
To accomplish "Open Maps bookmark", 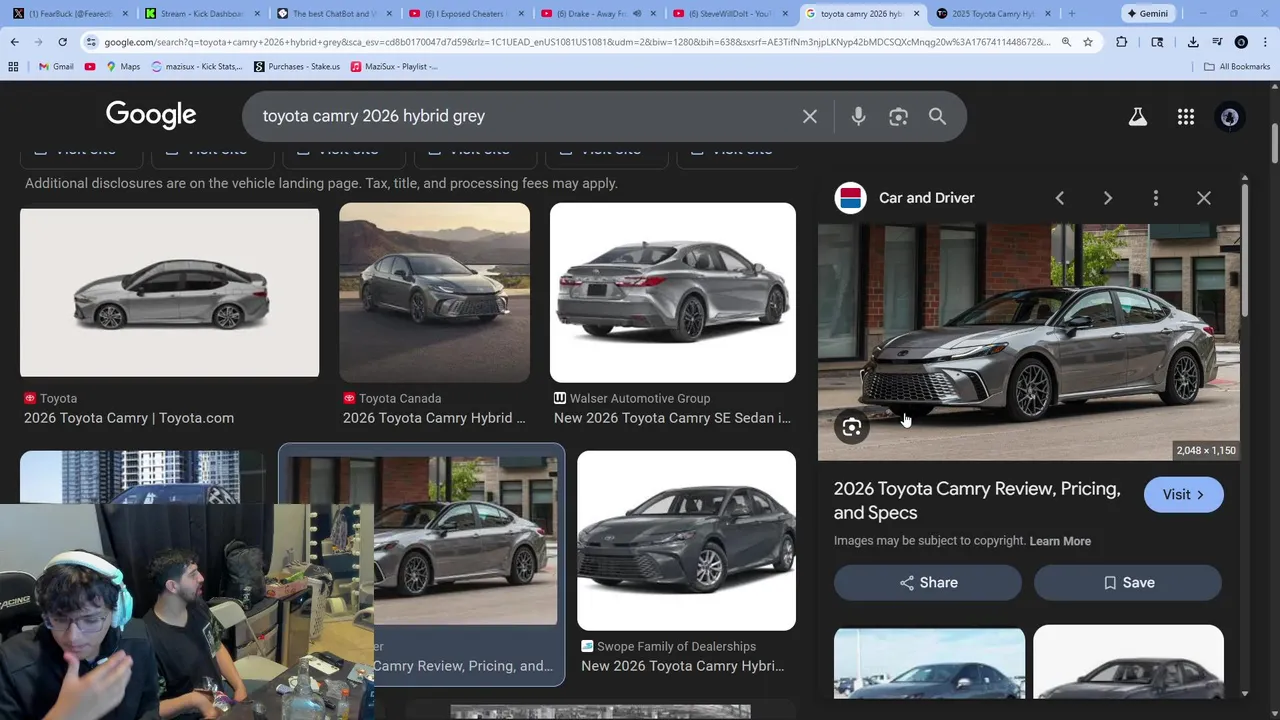I will (123, 66).
